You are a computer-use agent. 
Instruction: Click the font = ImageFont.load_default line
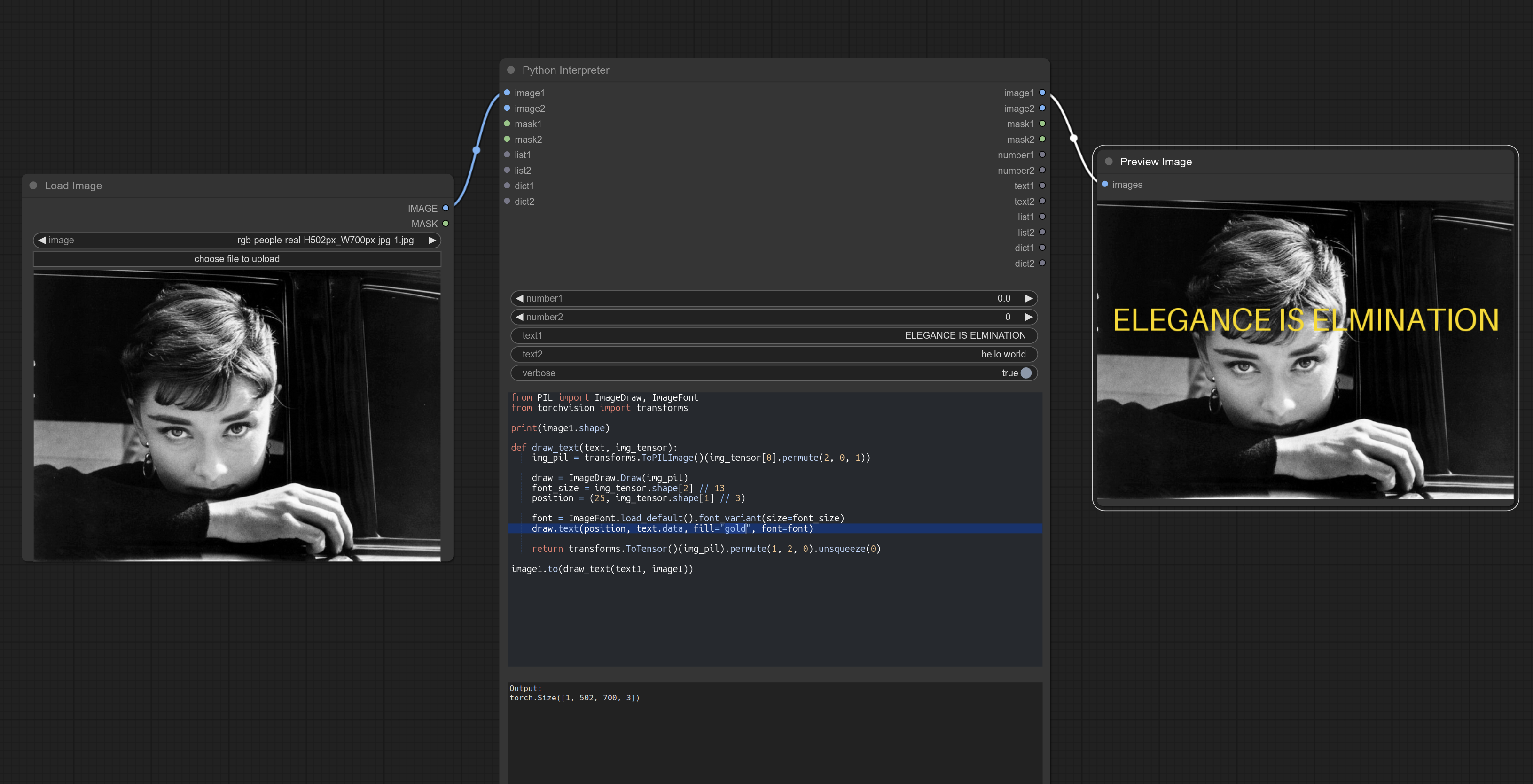(688, 519)
